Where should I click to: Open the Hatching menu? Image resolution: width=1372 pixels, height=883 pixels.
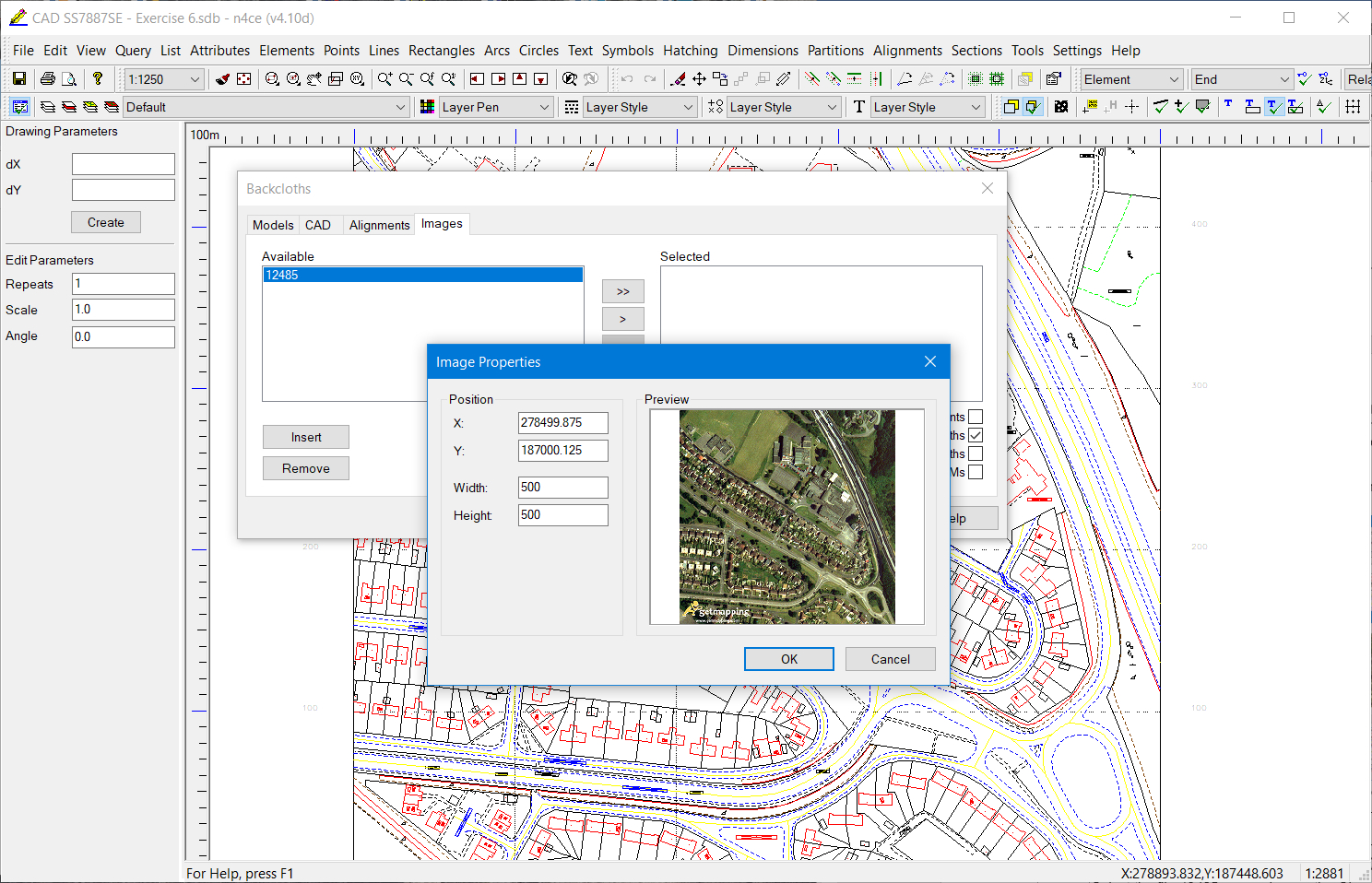point(690,51)
